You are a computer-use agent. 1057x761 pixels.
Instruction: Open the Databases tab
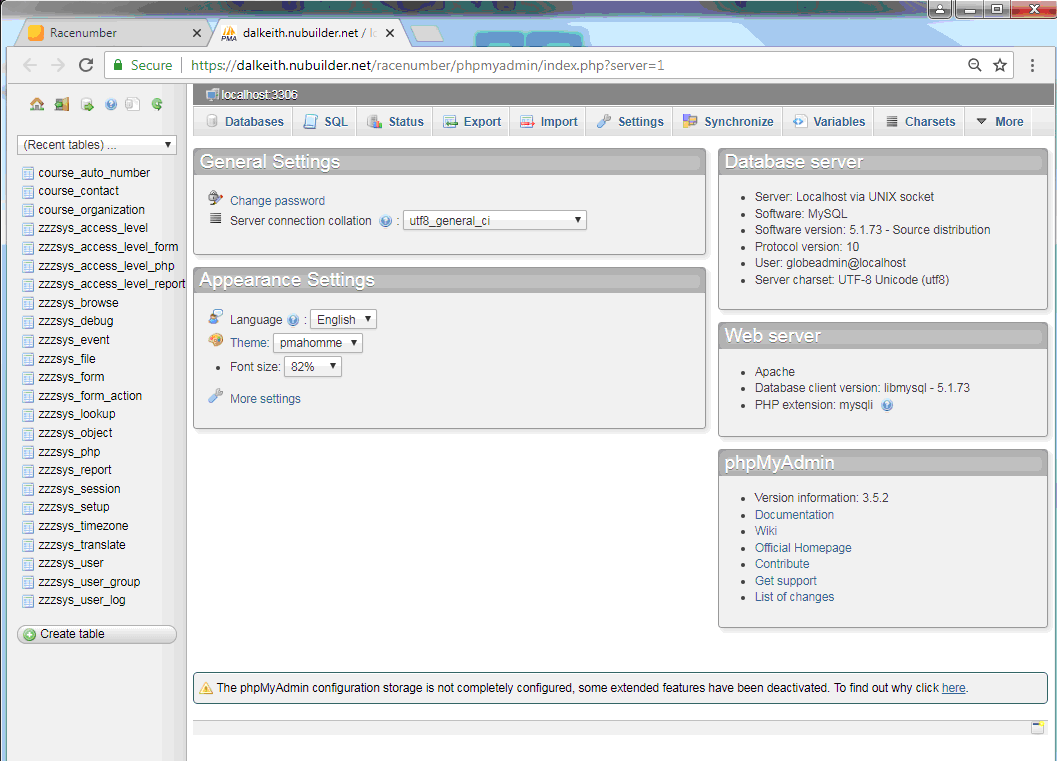pyautogui.click(x=245, y=122)
